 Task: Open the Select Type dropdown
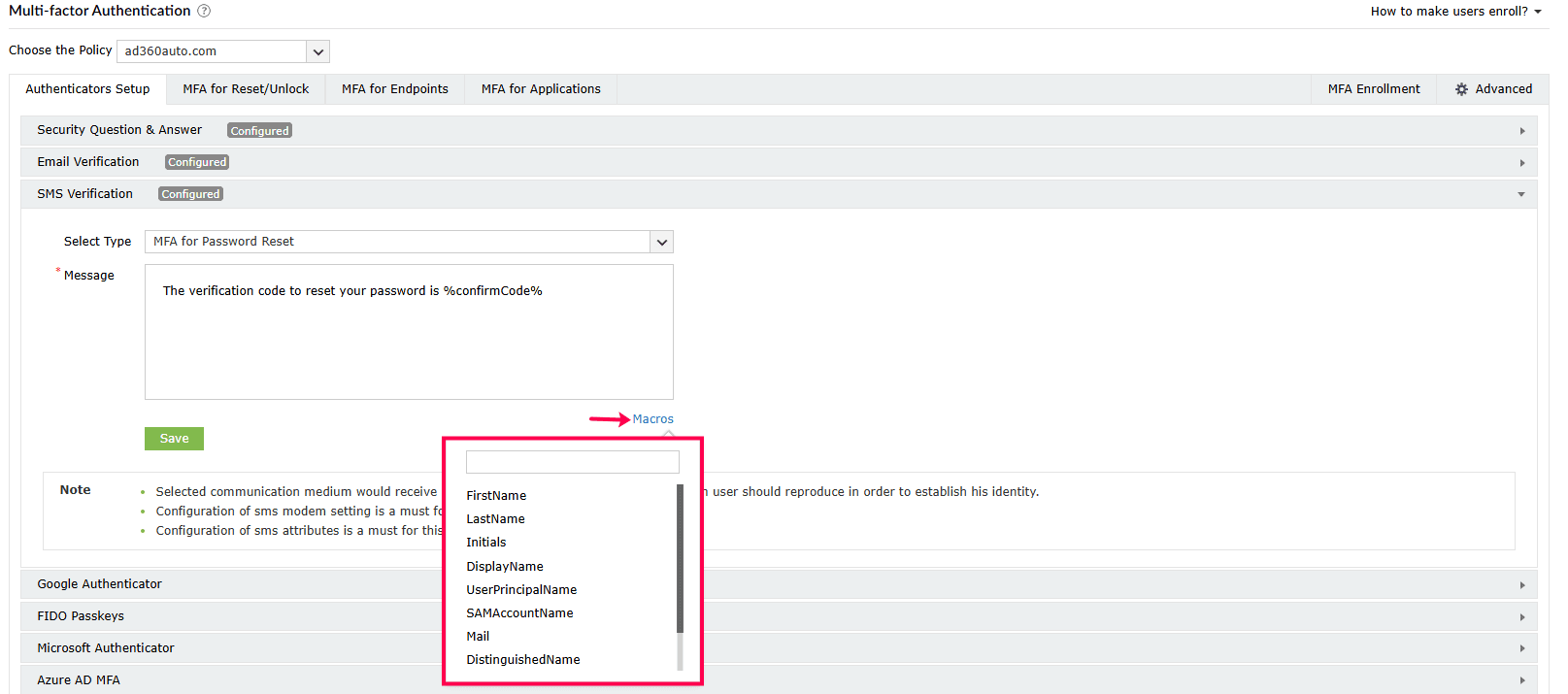click(x=661, y=242)
